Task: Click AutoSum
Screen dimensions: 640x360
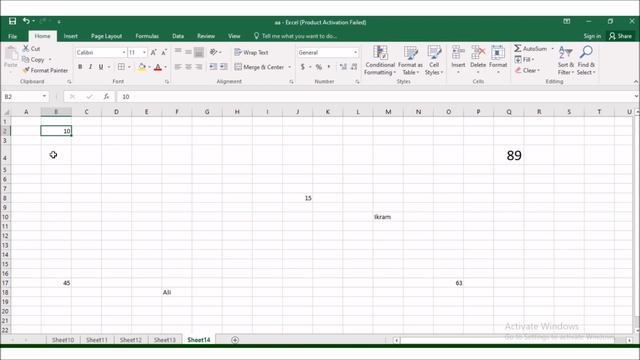Action: 530,49
